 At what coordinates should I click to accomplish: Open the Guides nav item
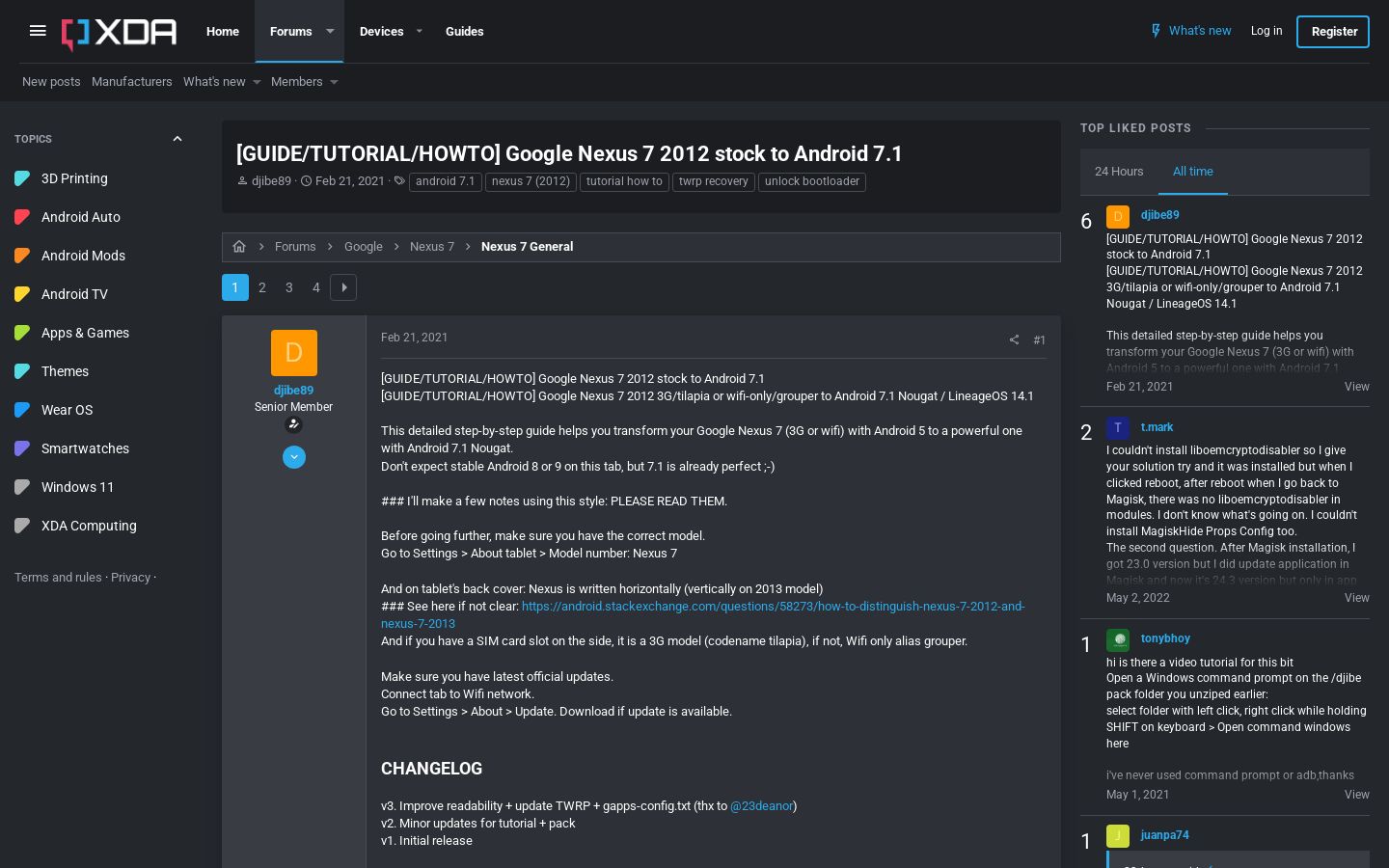tap(465, 31)
